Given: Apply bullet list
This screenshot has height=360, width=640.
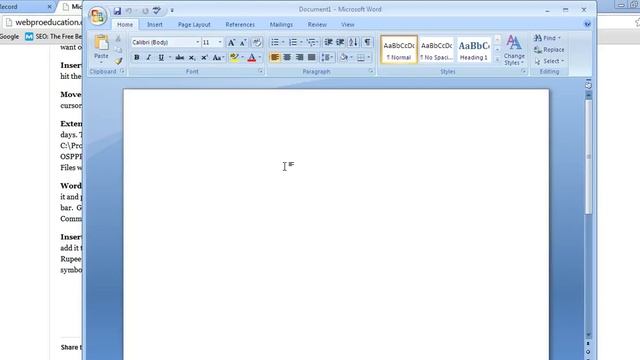Looking at the screenshot, I should point(275,42).
